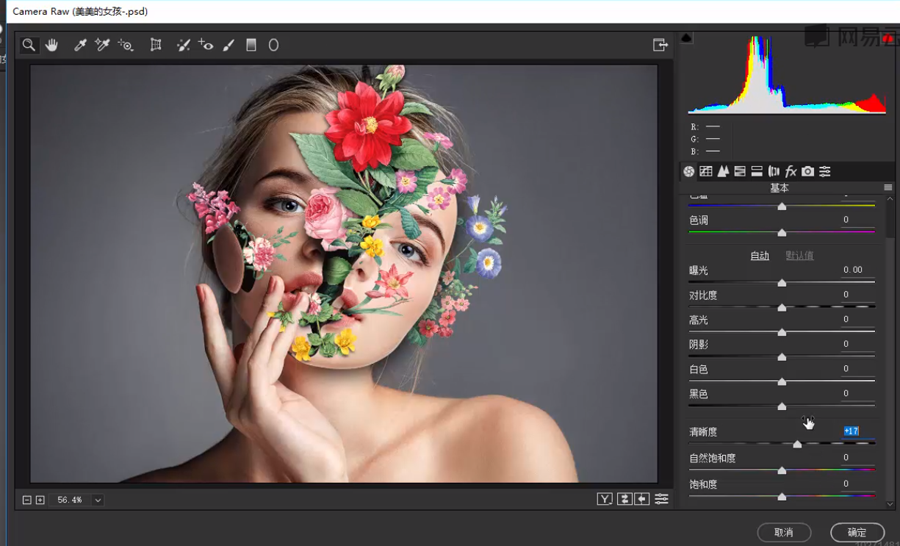Select the Hand tool
The width and height of the screenshot is (900, 546).
51,45
